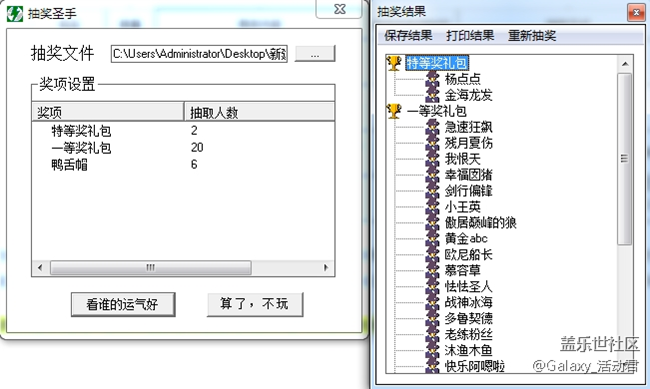Select the 一等奖礼包 tree node in results
The image size is (650, 389).
(437, 111)
